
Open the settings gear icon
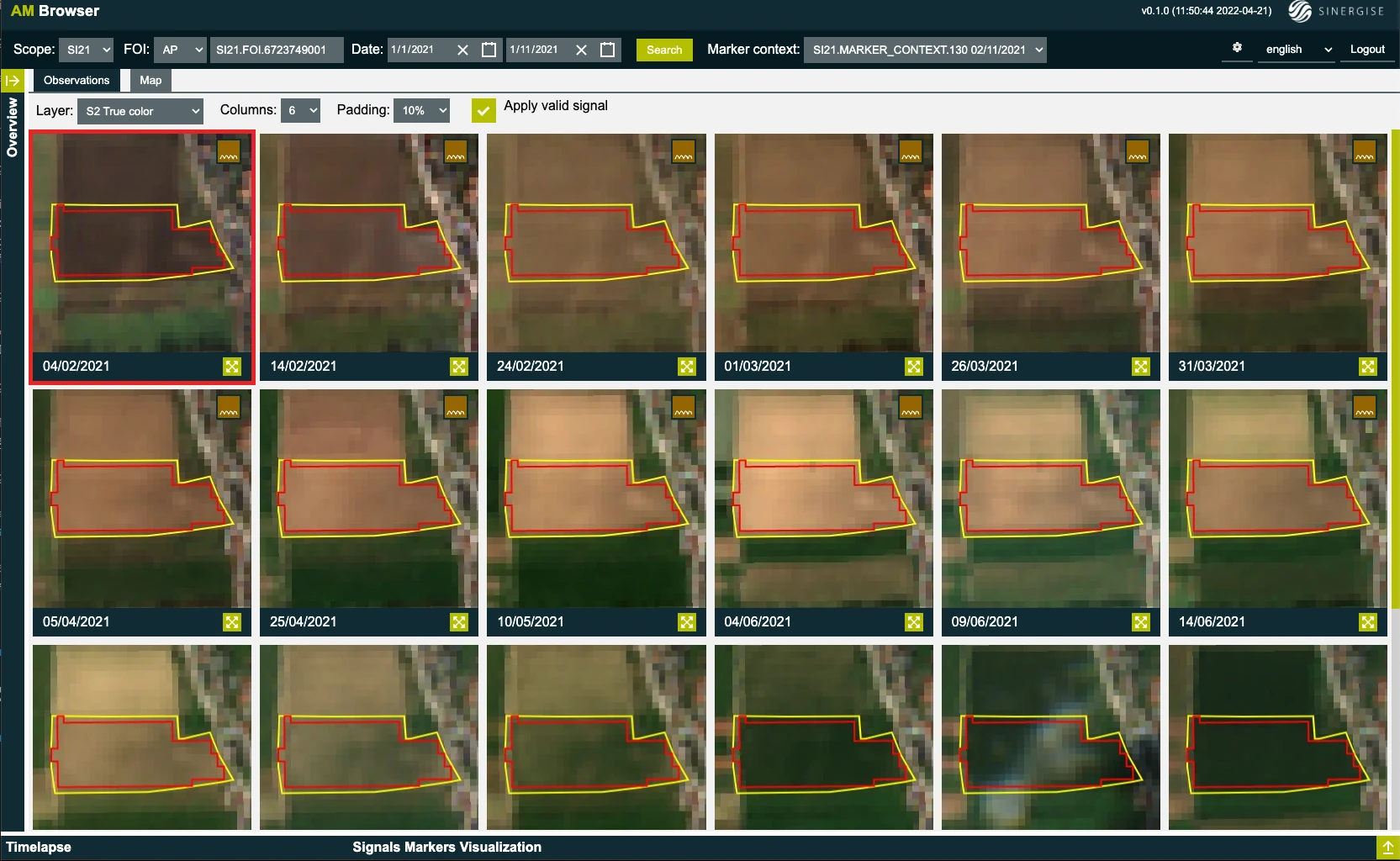coord(1237,48)
